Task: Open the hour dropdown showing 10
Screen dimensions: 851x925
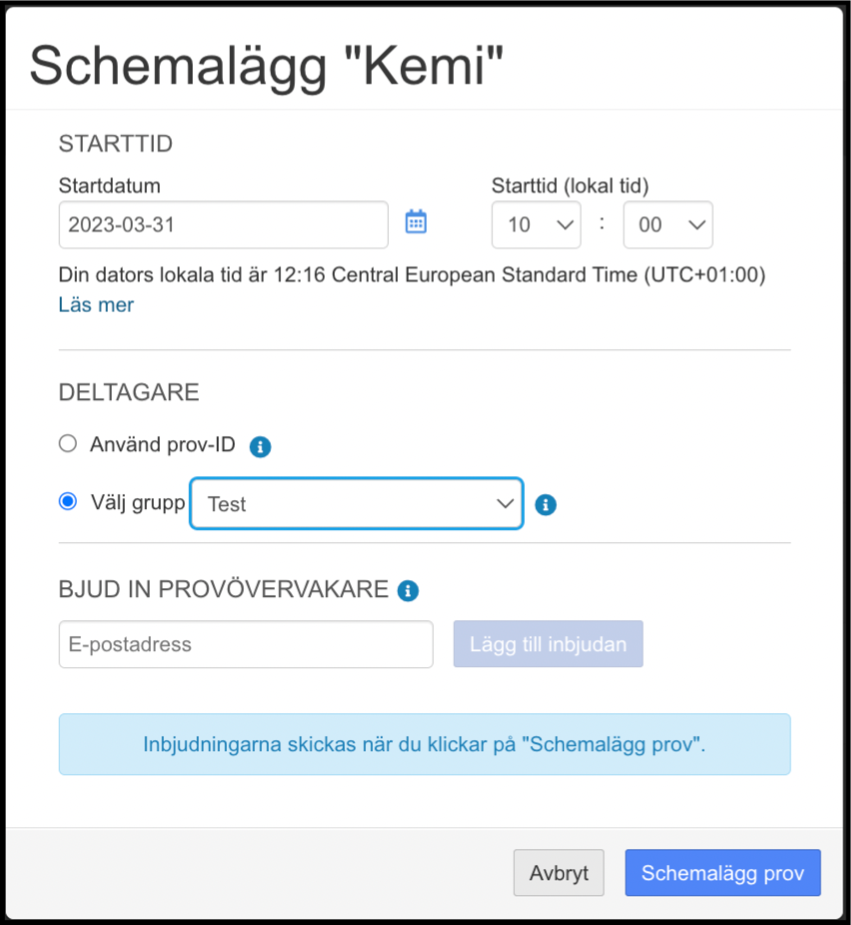Action: click(x=536, y=225)
